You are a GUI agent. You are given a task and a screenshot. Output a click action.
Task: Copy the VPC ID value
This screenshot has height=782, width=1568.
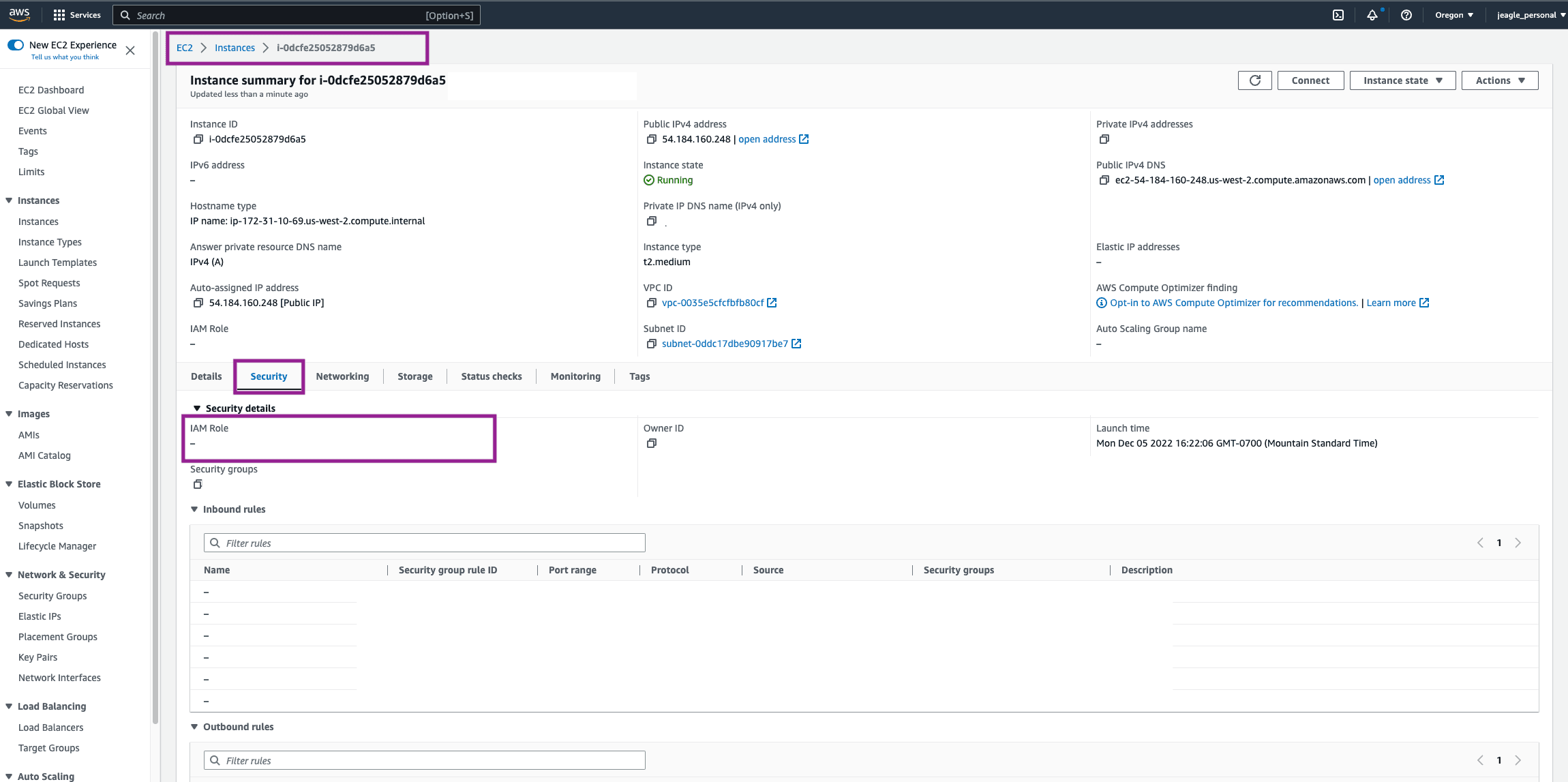click(651, 303)
